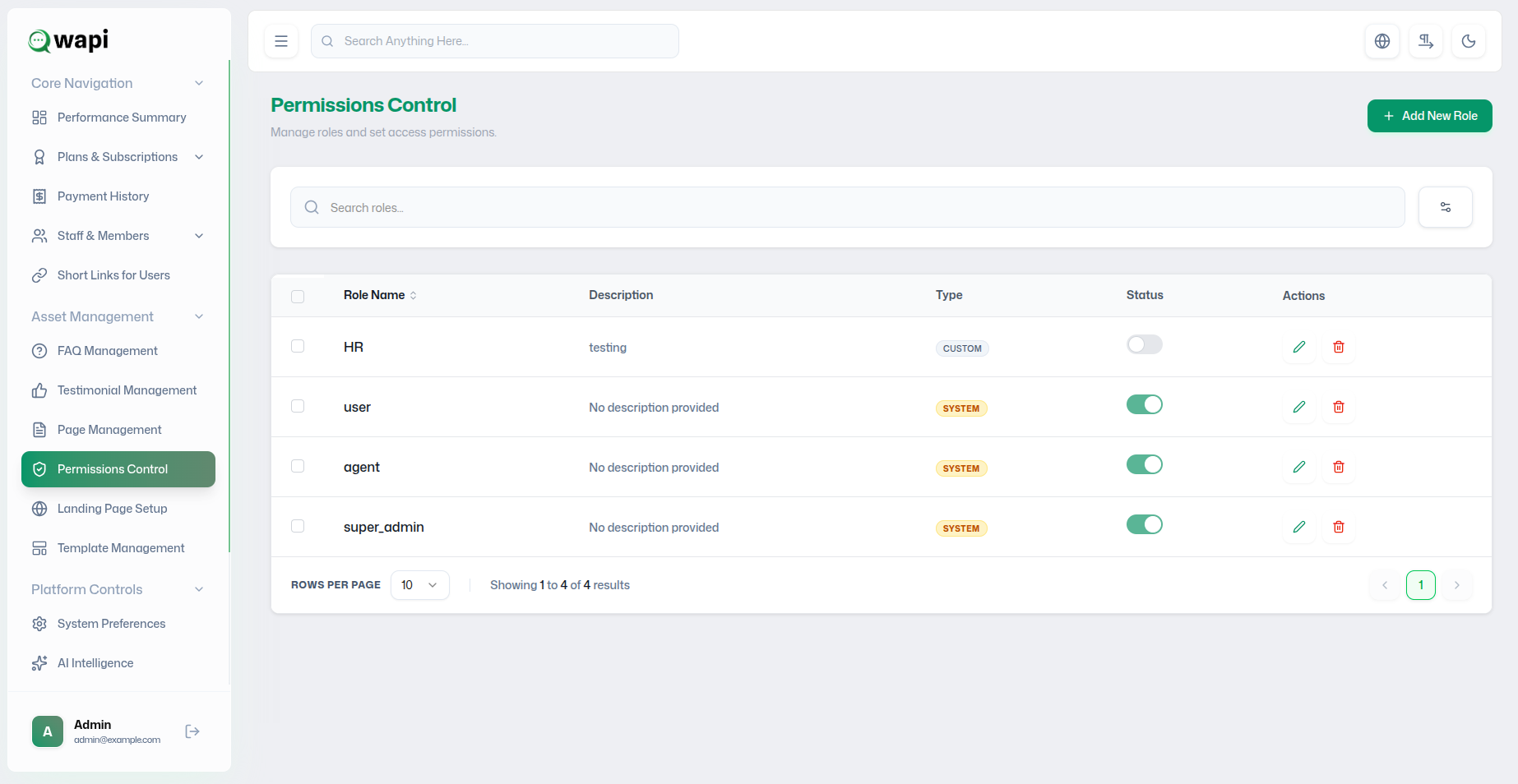Click the Add New Role button
1518x784 pixels.
click(1429, 116)
